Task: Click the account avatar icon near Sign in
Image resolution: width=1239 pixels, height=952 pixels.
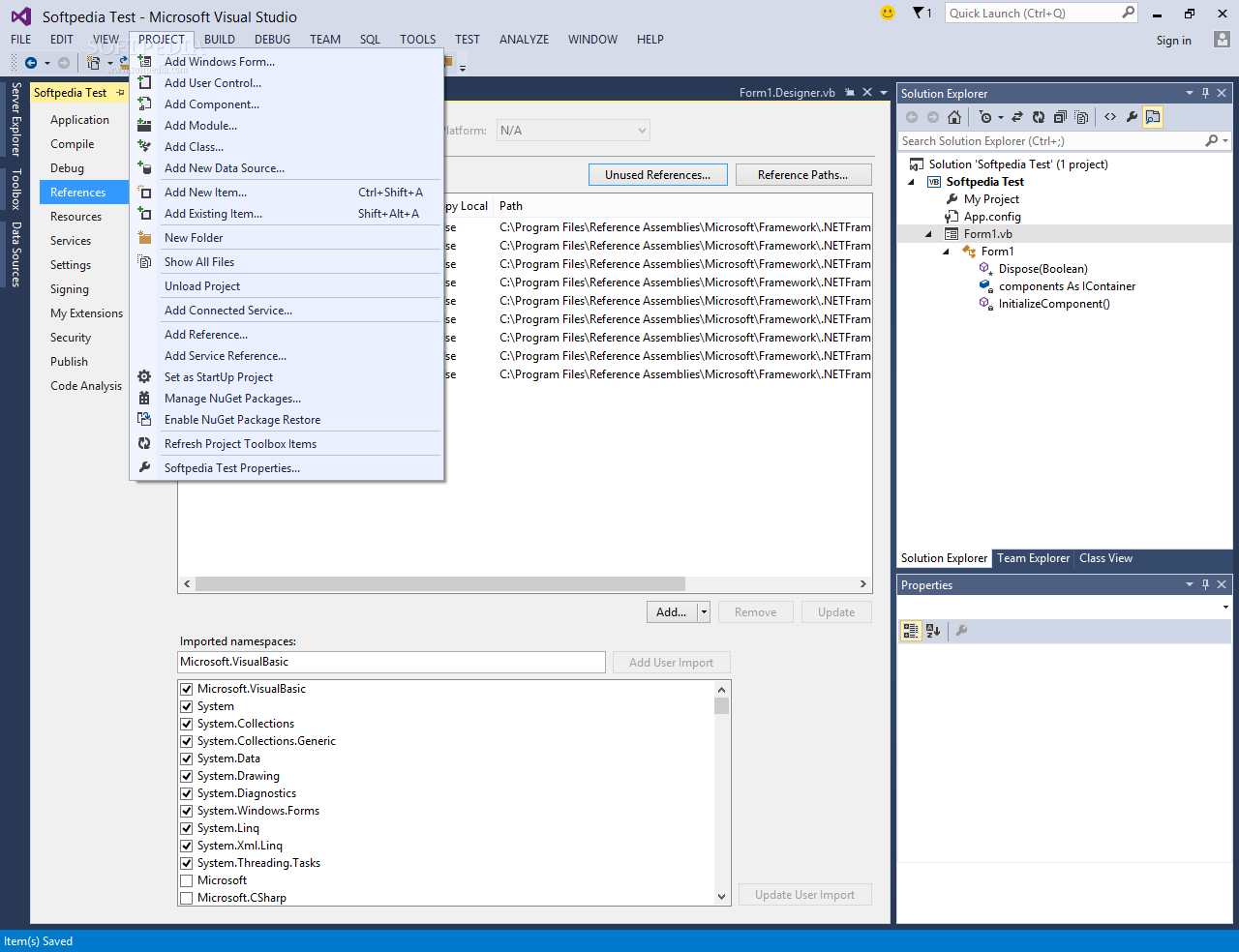Action: click(x=1222, y=40)
